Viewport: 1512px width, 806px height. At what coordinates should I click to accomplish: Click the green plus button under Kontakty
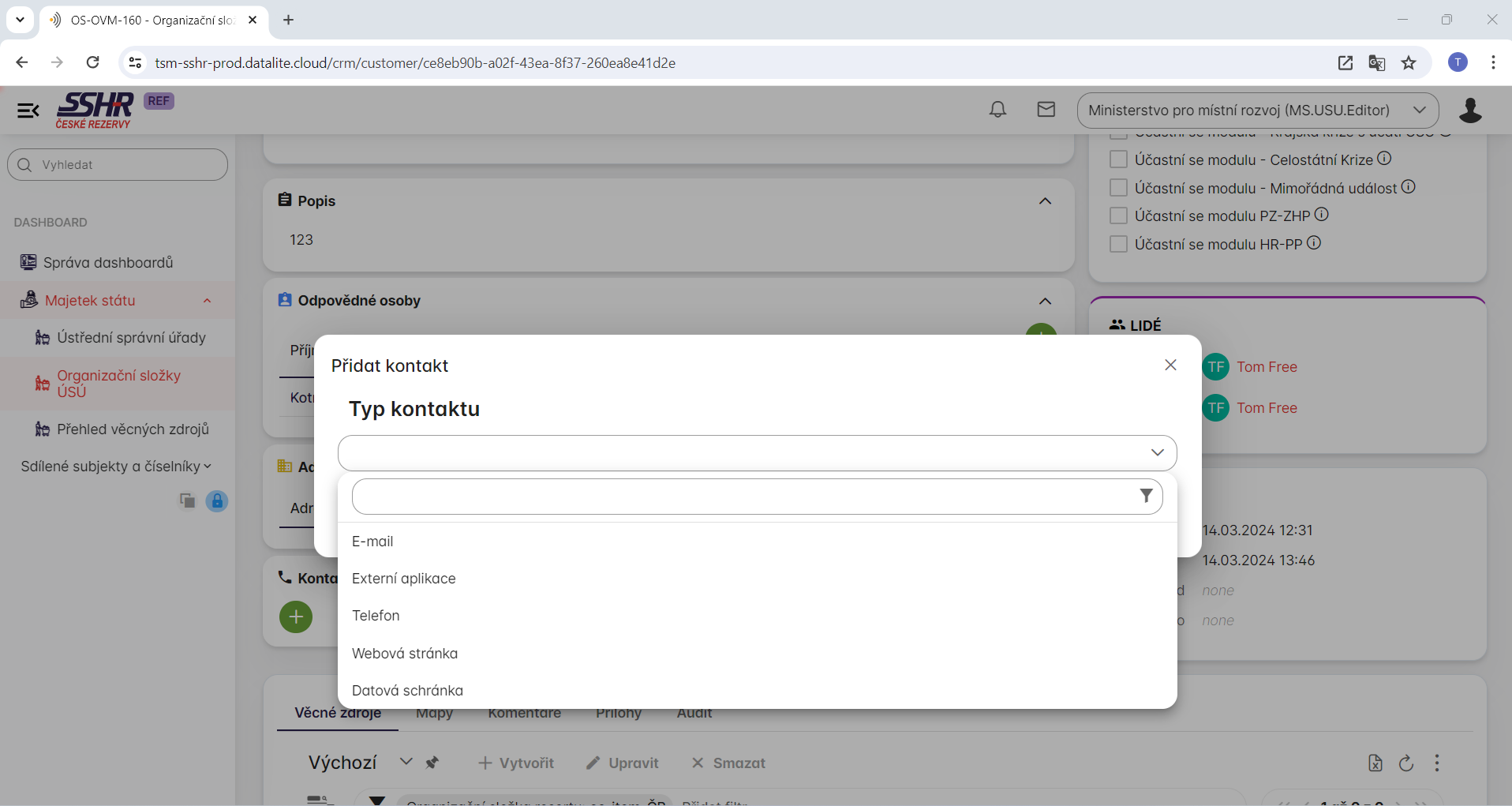[296, 617]
